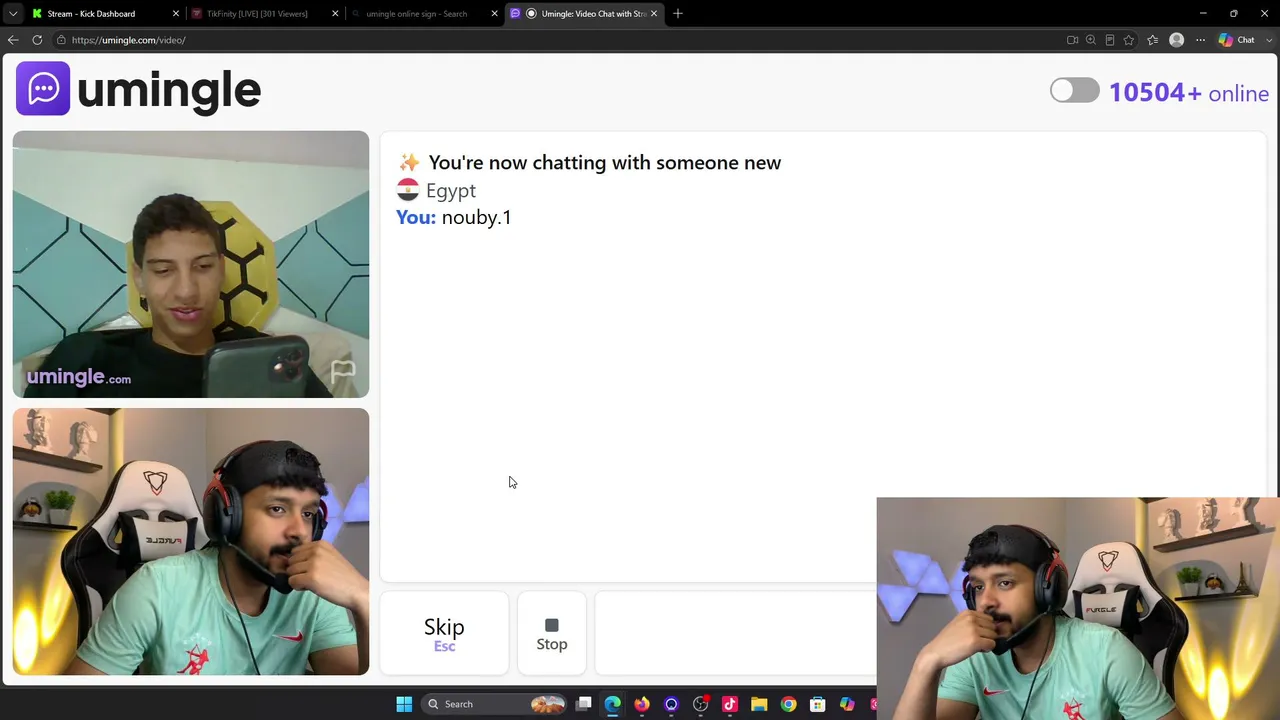The height and width of the screenshot is (720, 1280).
Task: Open the browser Settings and more menu
Action: [1200, 40]
